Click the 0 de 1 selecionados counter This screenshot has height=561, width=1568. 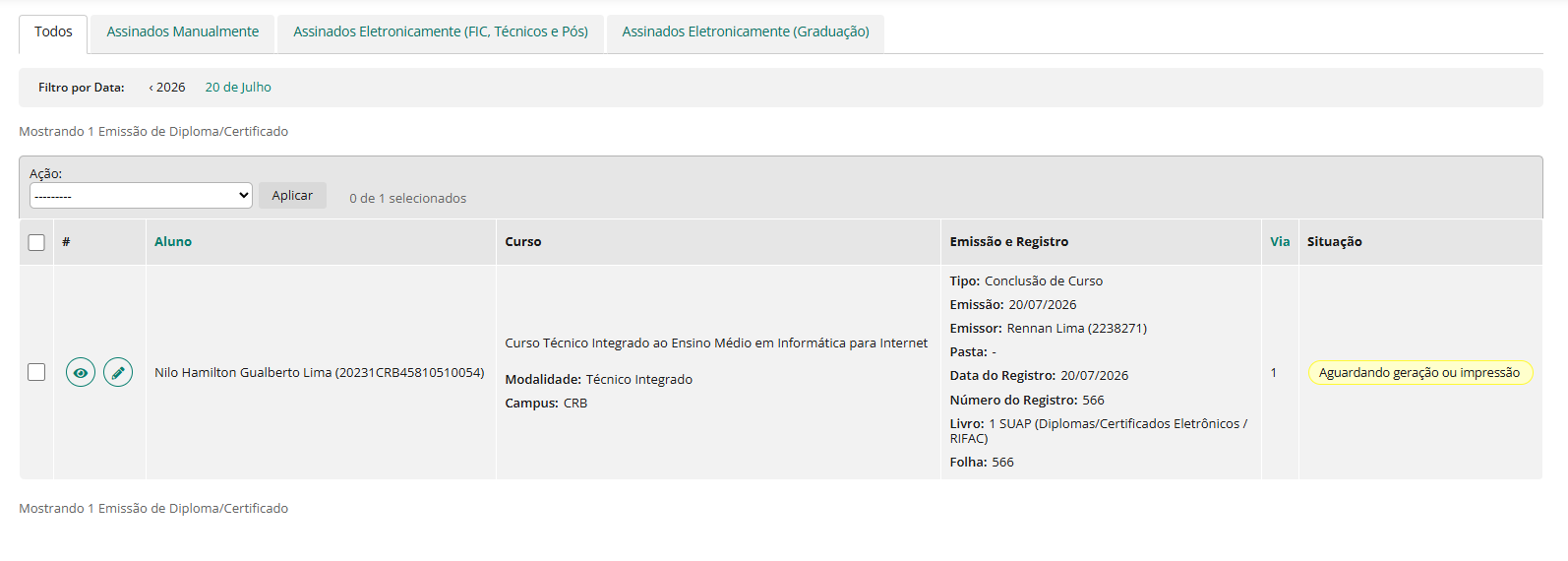pyautogui.click(x=408, y=199)
